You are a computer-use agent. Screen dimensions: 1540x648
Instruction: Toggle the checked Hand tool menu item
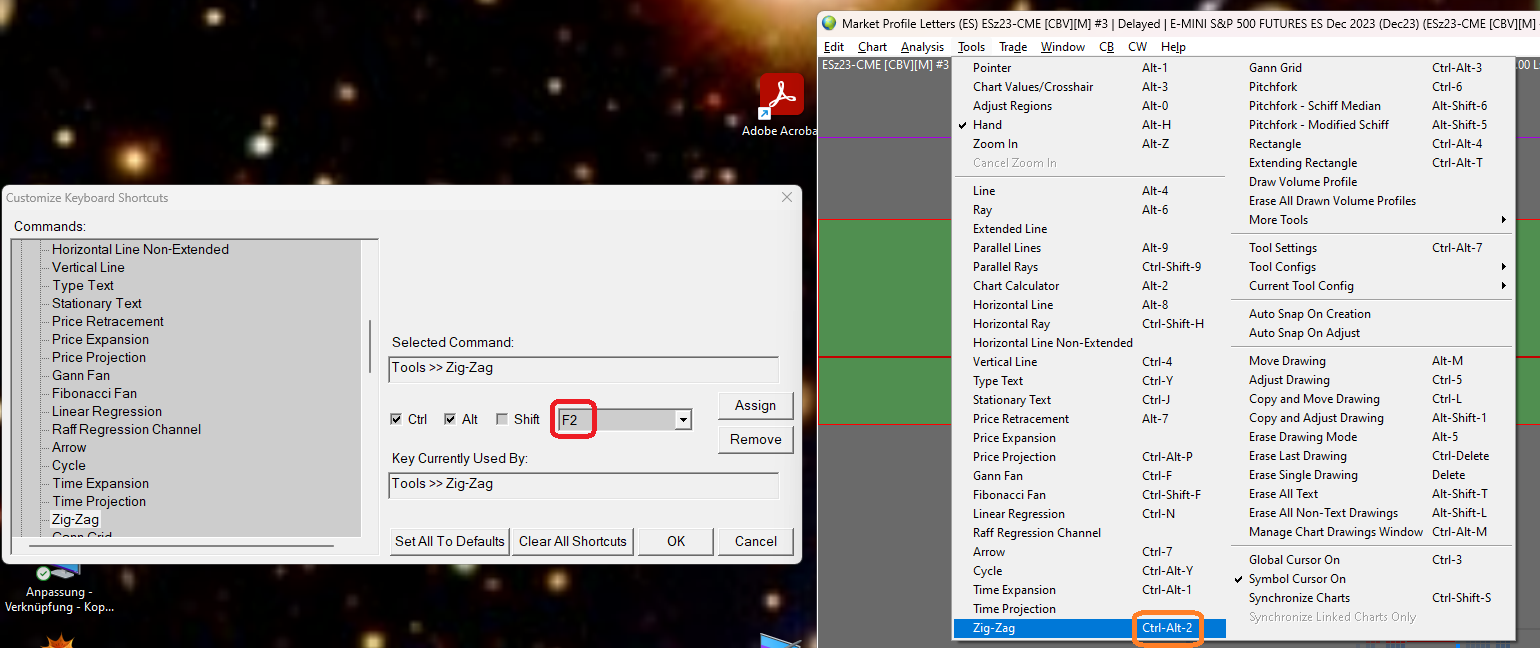1089,125
